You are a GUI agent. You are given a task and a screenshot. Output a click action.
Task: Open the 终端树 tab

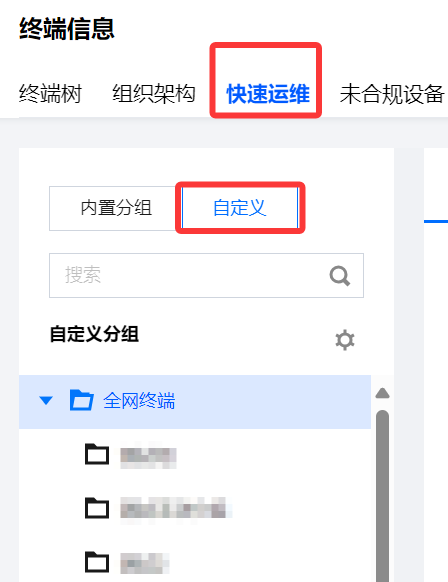pos(50,94)
